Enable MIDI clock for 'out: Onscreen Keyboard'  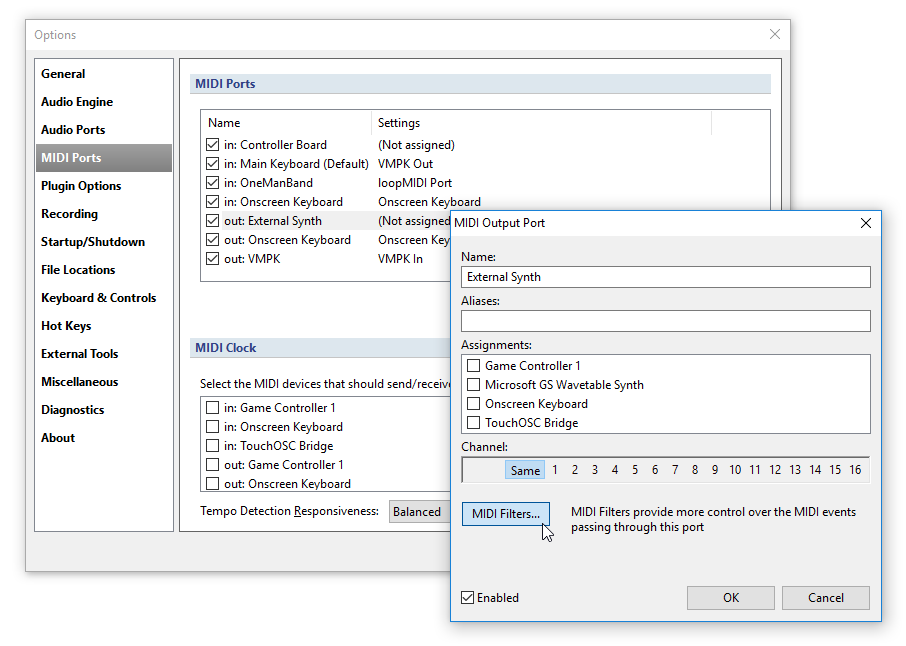[213, 484]
